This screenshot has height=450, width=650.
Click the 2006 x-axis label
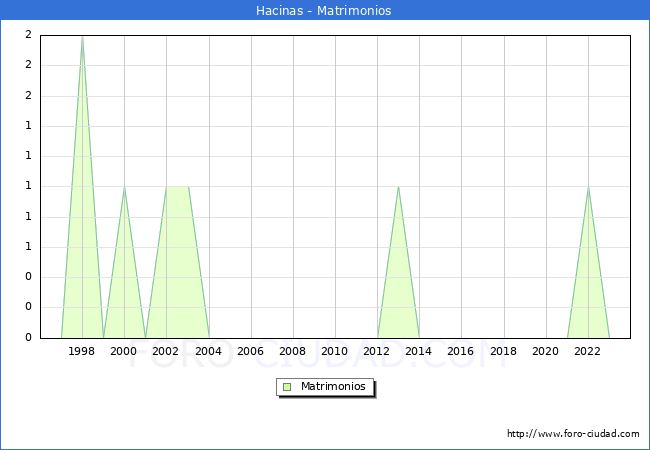250,351
